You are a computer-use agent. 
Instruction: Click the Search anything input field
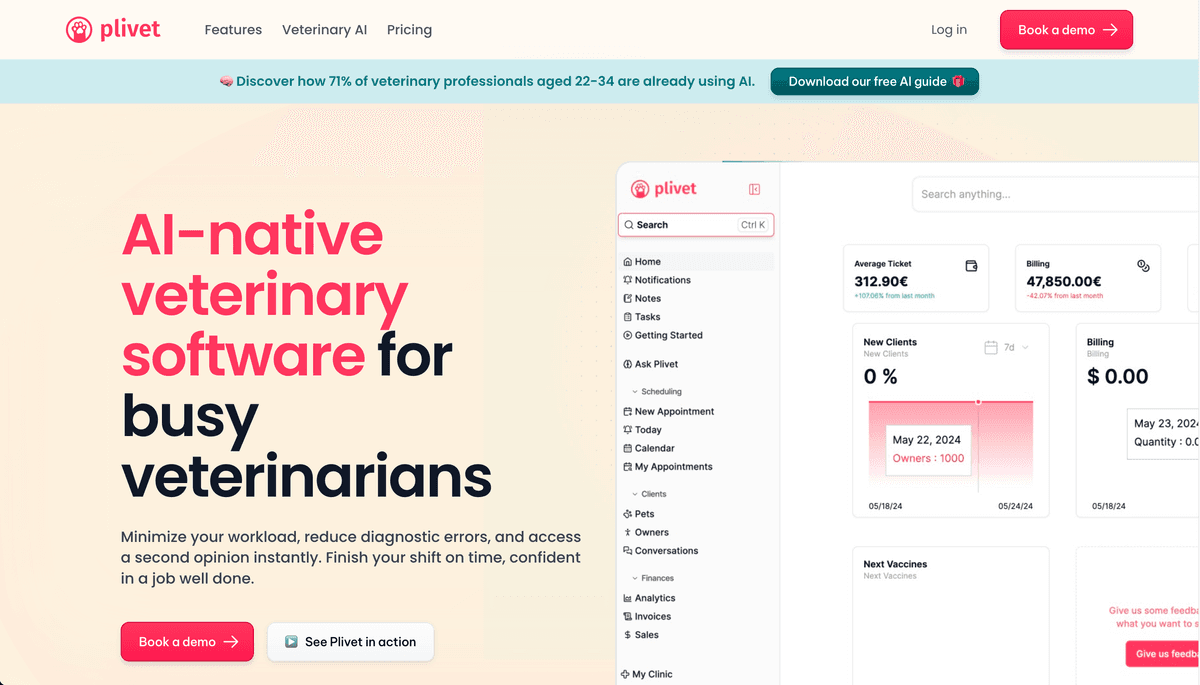(x=1056, y=194)
